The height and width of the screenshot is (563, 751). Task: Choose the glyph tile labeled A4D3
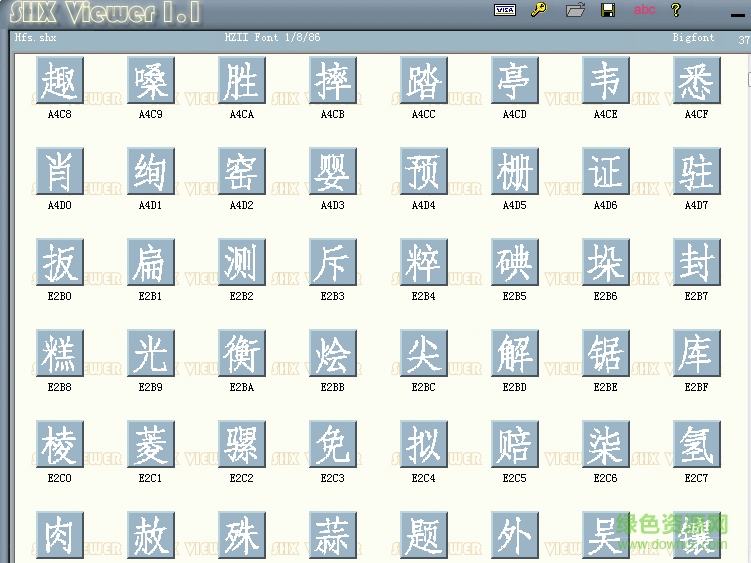[332, 171]
